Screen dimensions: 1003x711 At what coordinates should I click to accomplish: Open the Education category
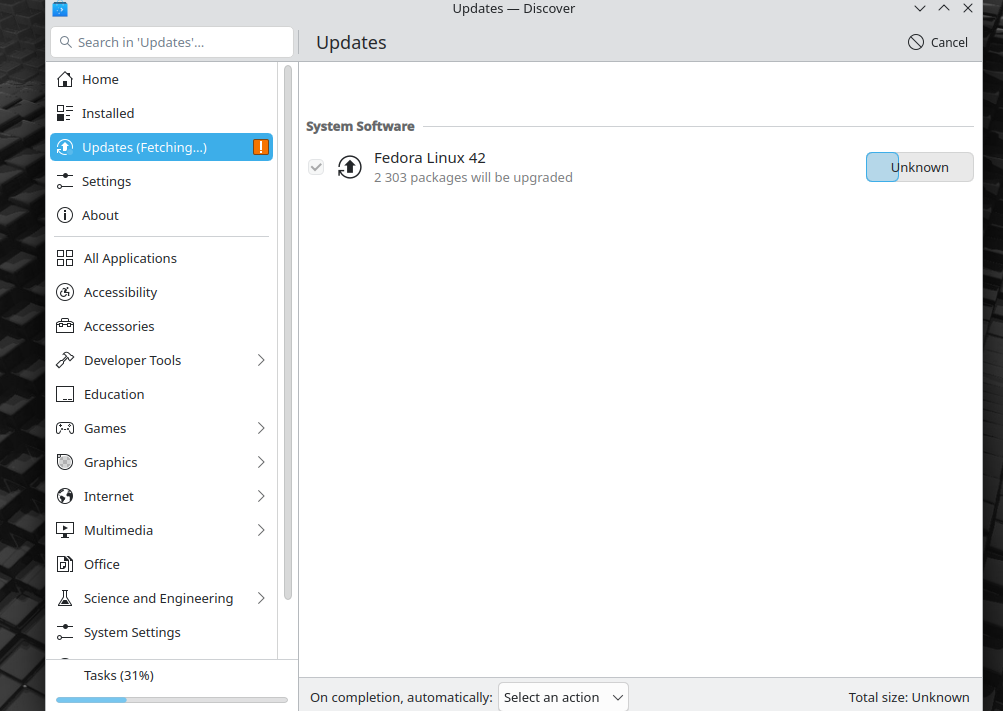click(161, 394)
